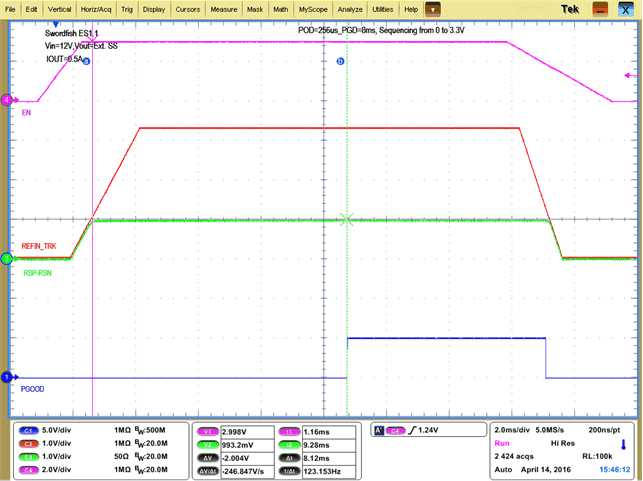Open the Display menu
643x481 pixels.
[x=154, y=9]
